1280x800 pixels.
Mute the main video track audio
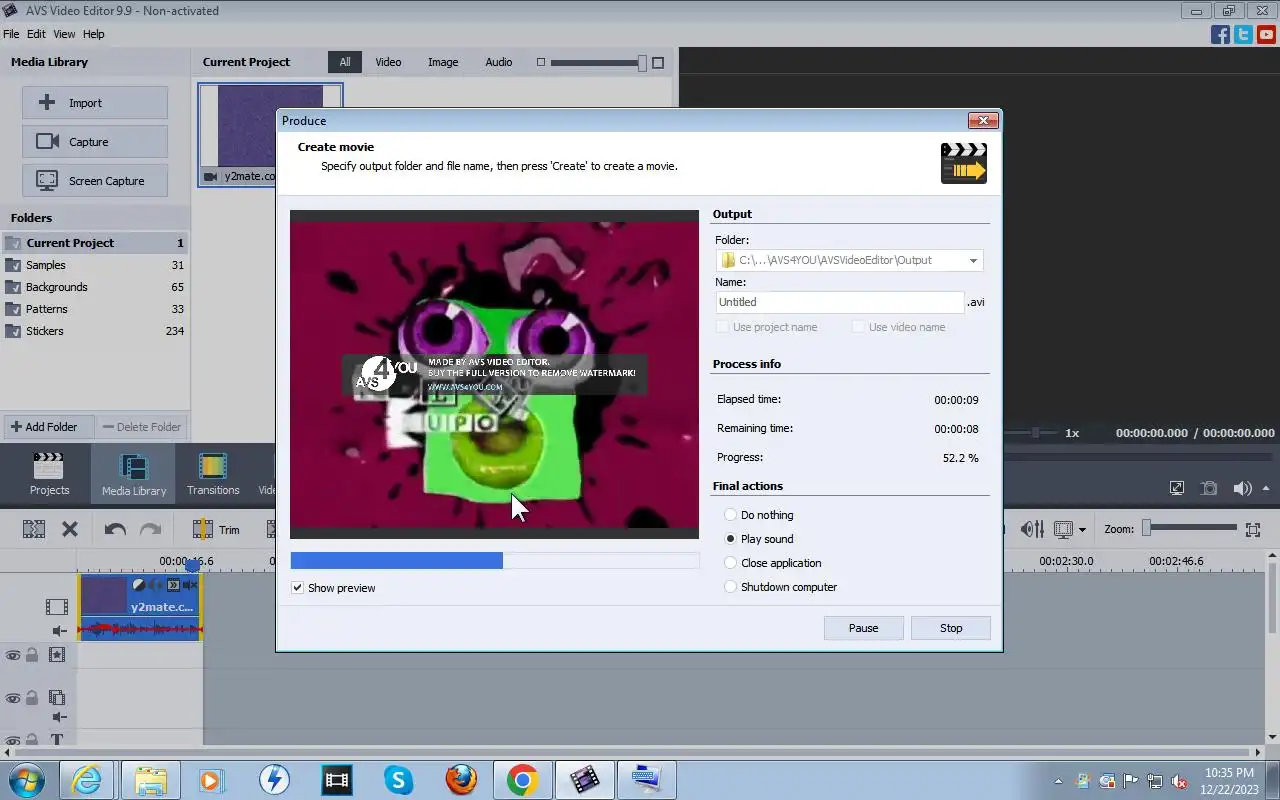(59, 631)
